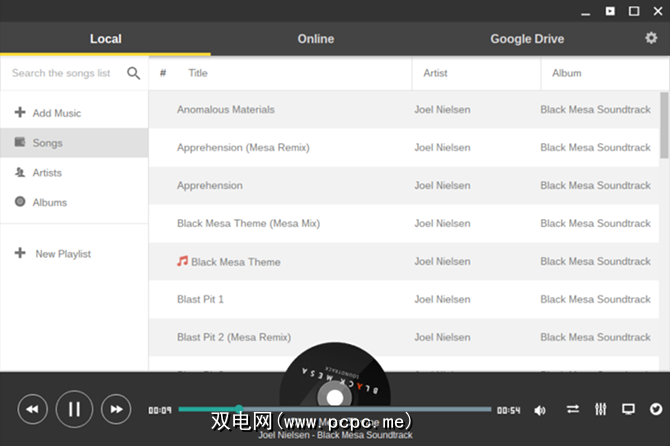This screenshot has width=670, height=446.
Task: Skip to the next track
Action: point(116,409)
